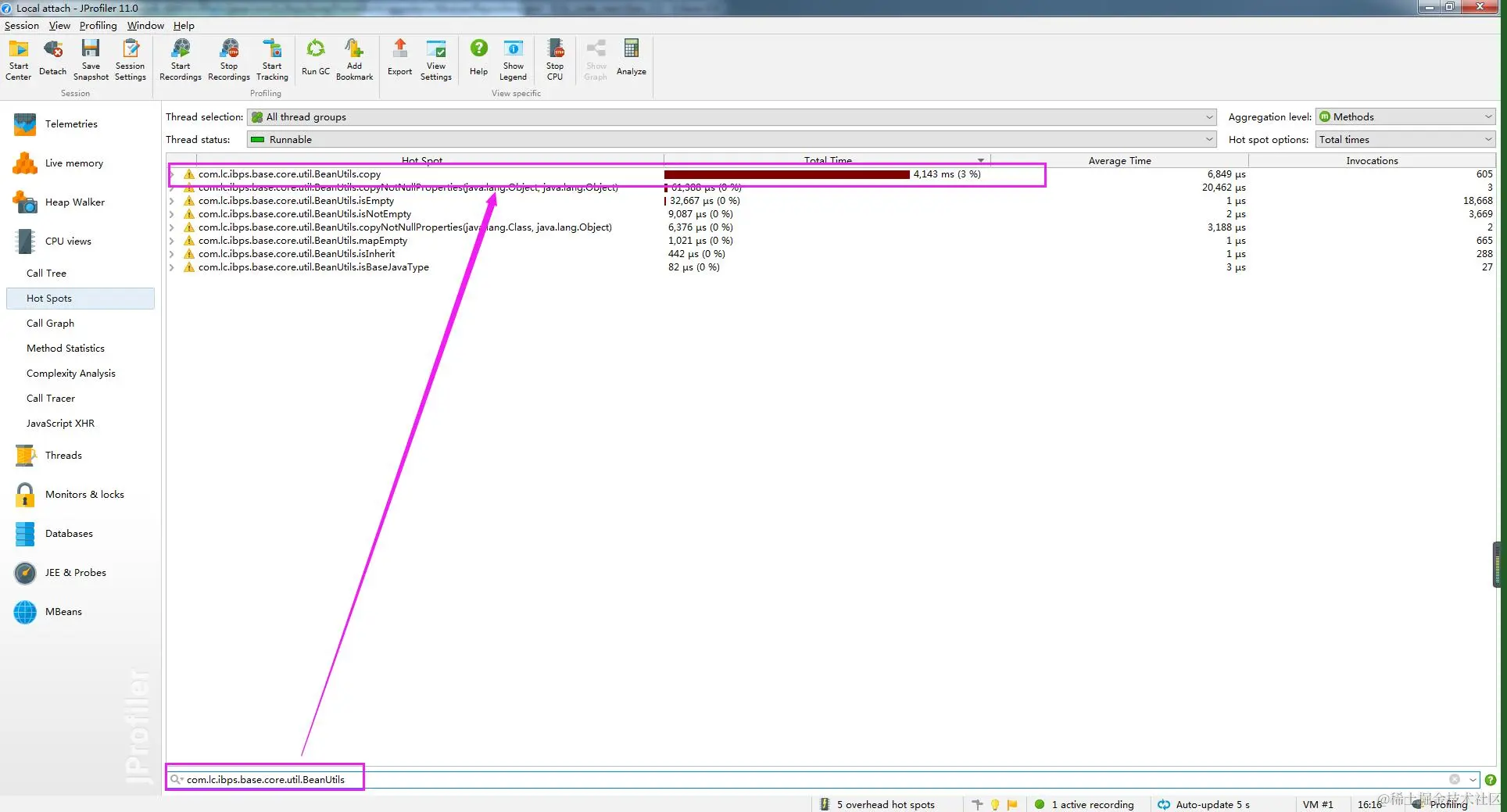The image size is (1507, 812).
Task: Export the current view
Action: [399, 59]
